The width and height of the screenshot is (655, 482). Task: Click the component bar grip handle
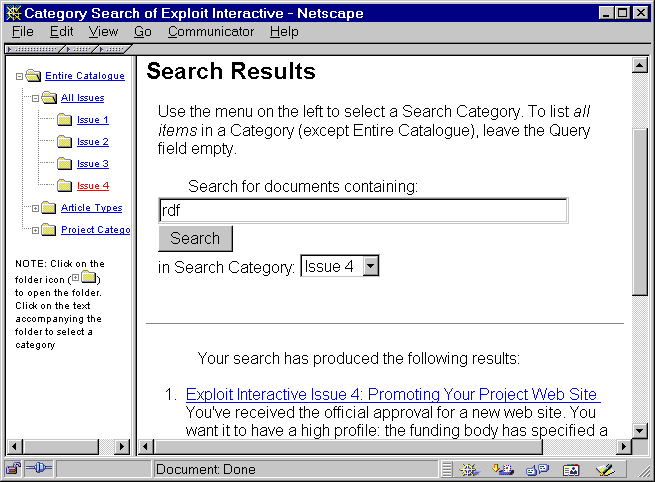click(x=447, y=470)
